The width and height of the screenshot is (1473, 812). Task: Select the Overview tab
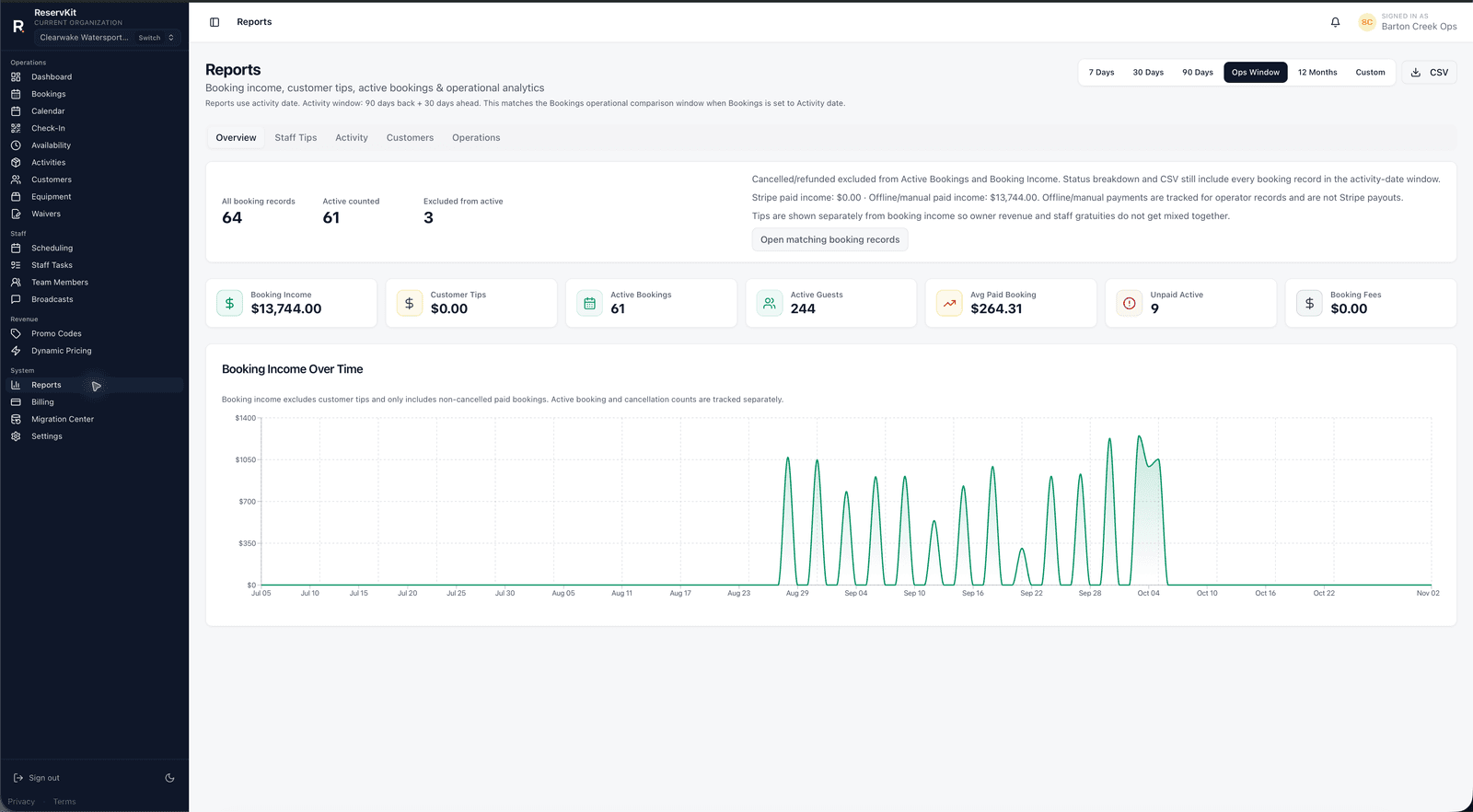click(237, 138)
